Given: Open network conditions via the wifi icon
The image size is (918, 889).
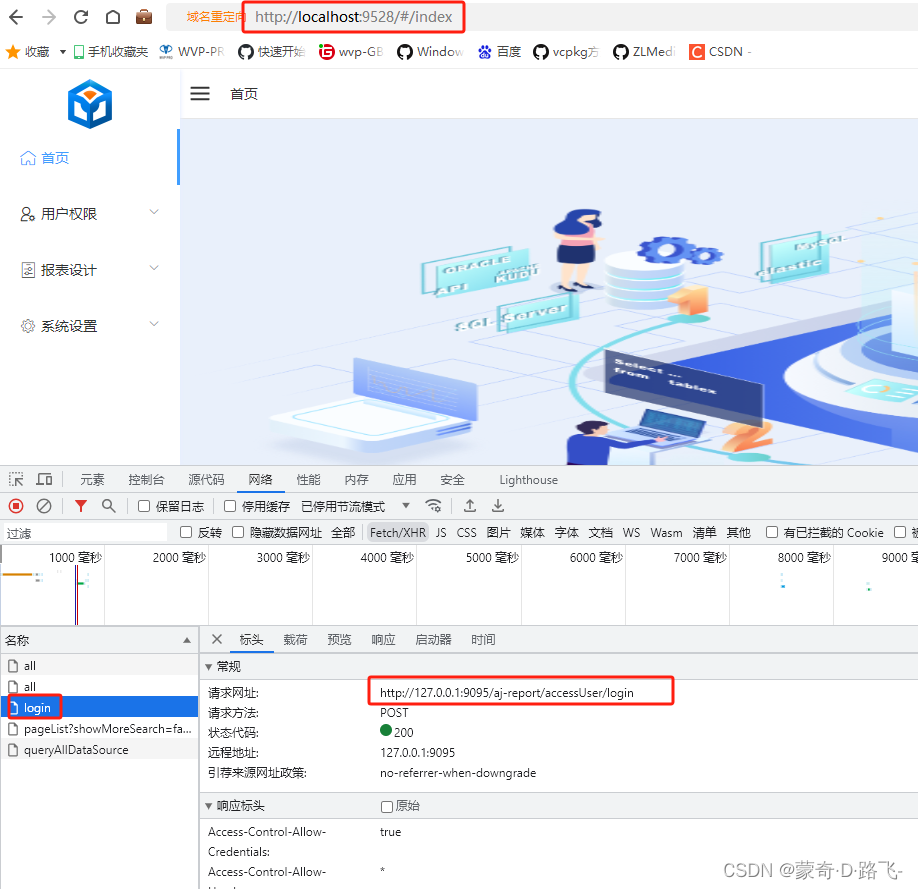Looking at the screenshot, I should click(x=434, y=506).
